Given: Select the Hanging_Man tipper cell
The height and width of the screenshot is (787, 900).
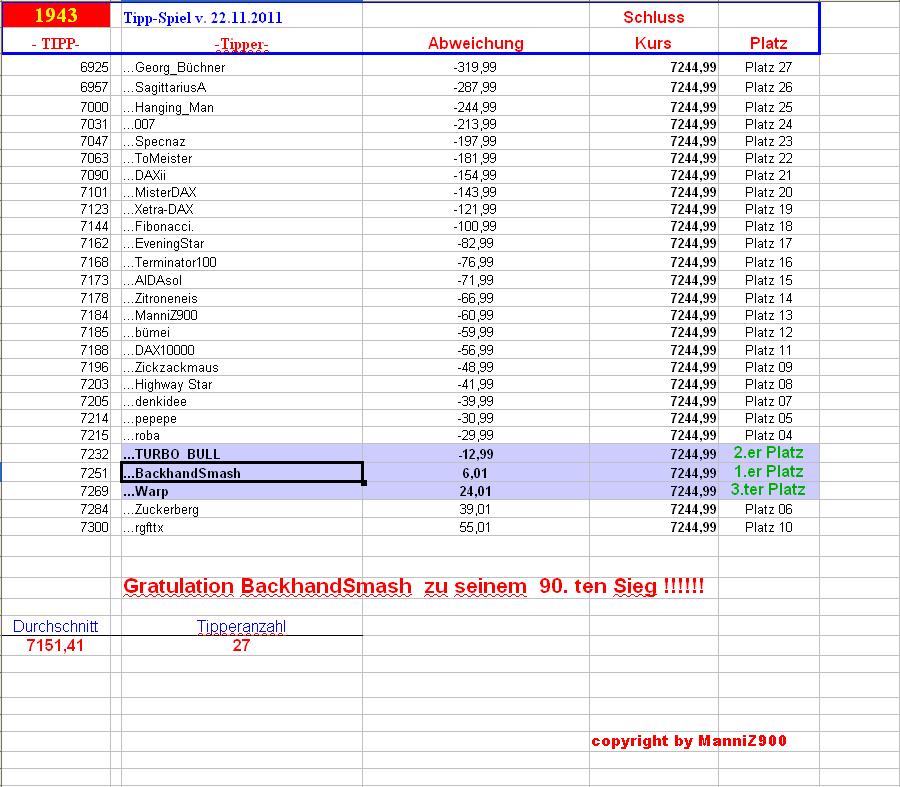Looking at the screenshot, I should [x=242, y=107].
